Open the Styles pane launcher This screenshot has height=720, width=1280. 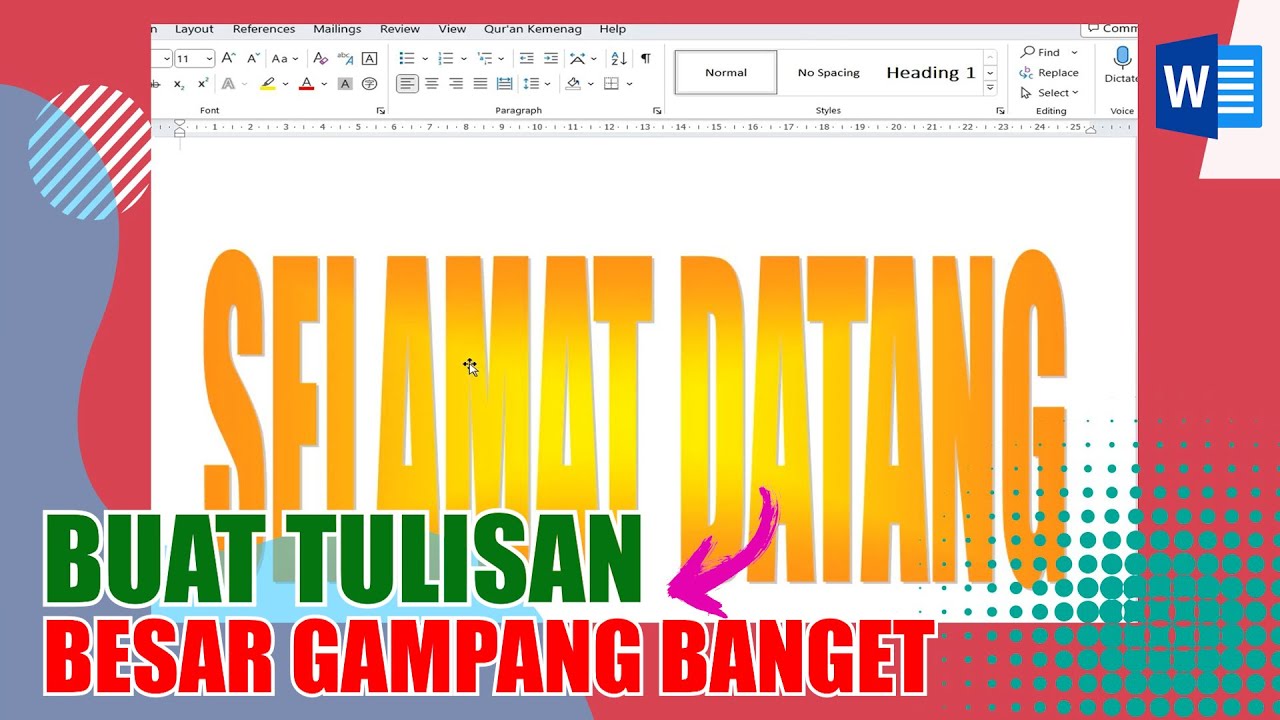(x=1001, y=111)
